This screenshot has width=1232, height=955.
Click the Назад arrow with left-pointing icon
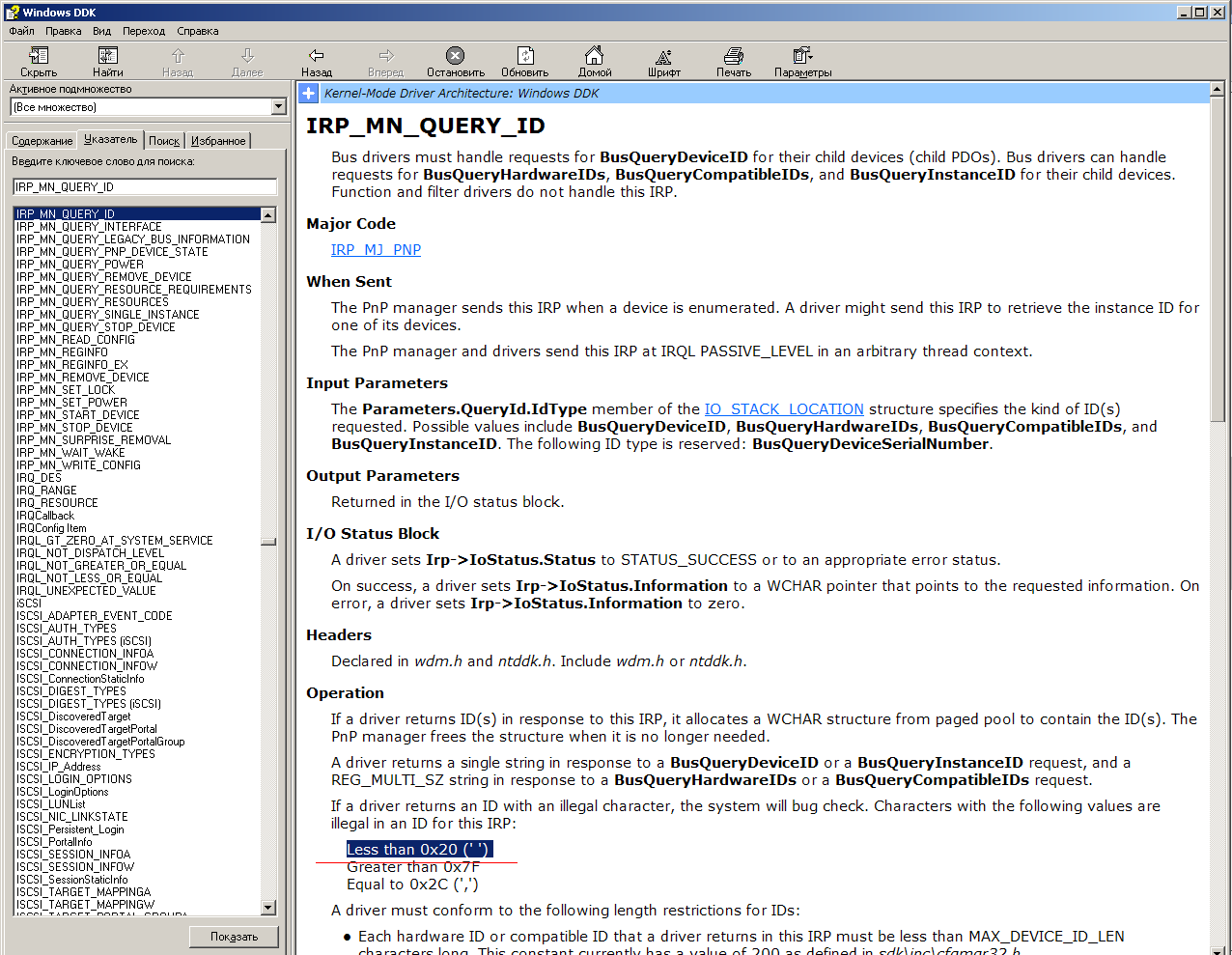(x=316, y=56)
